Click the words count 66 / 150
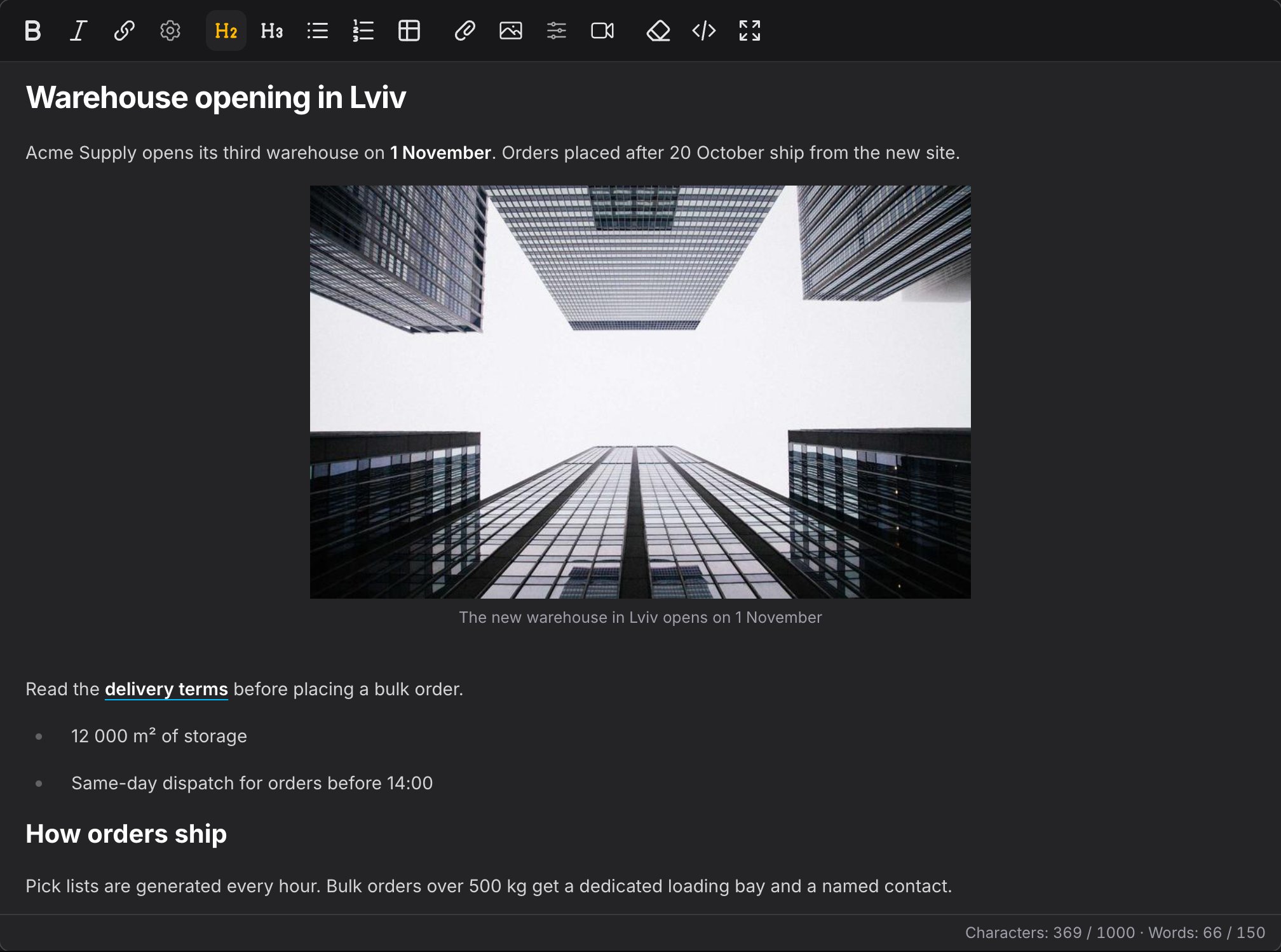The image size is (1281, 952). coord(1207,932)
